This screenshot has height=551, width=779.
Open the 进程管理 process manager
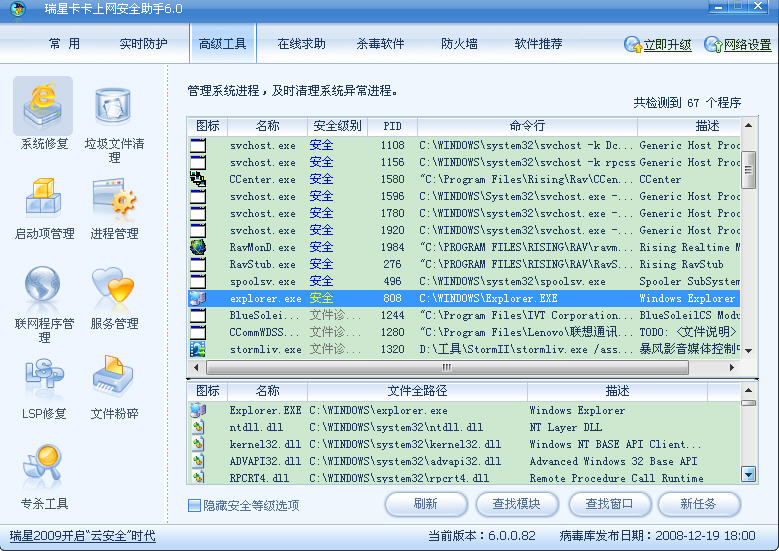[114, 209]
